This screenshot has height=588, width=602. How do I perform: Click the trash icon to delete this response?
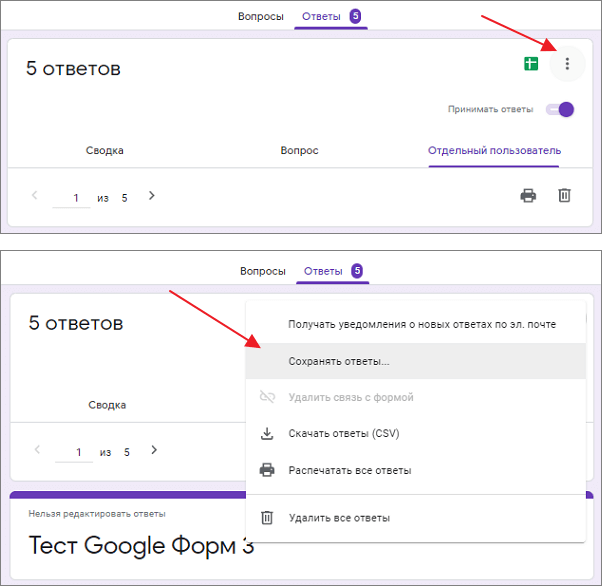click(564, 195)
